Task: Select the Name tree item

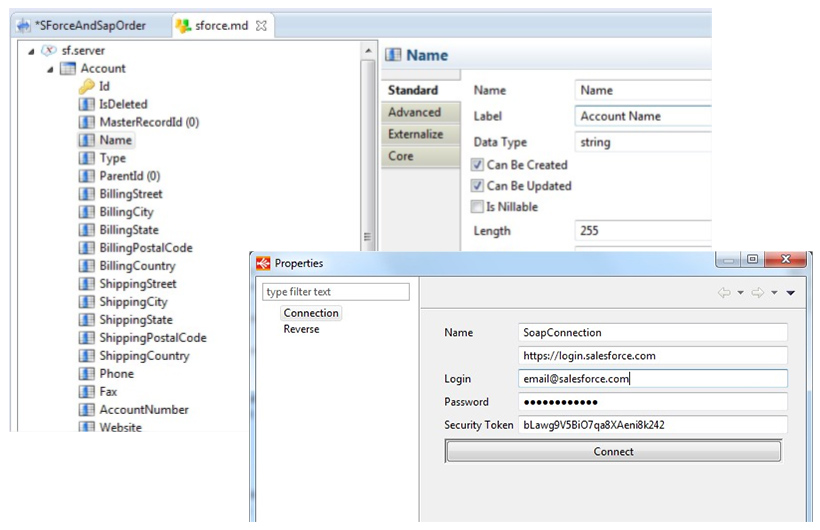Action: [x=116, y=140]
